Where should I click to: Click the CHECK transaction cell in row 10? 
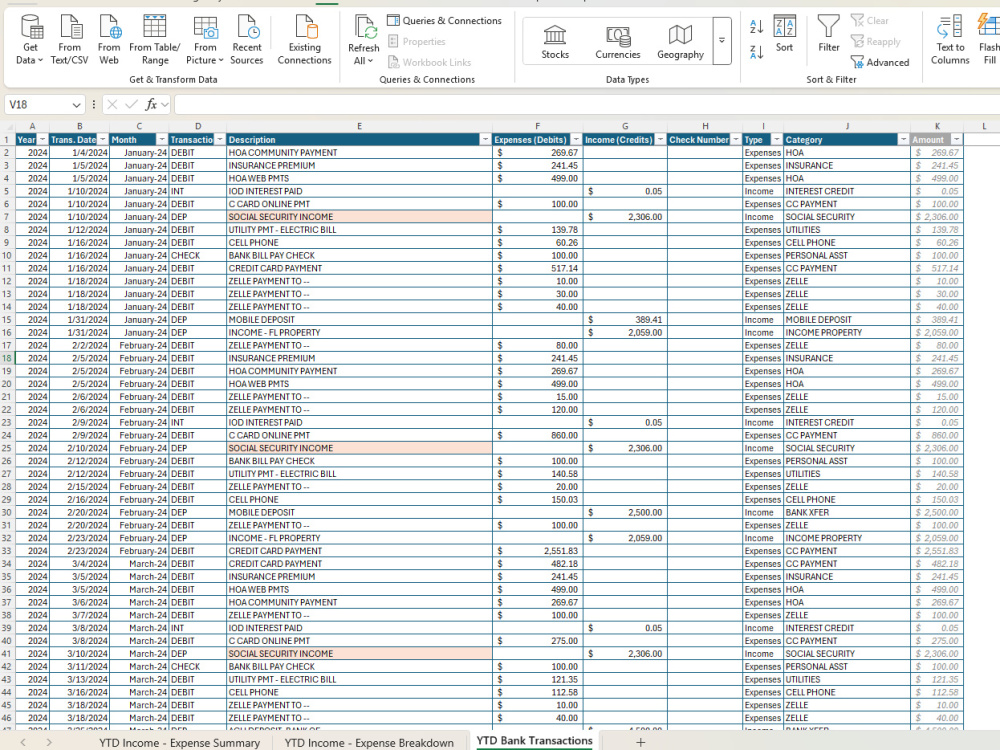click(198, 256)
